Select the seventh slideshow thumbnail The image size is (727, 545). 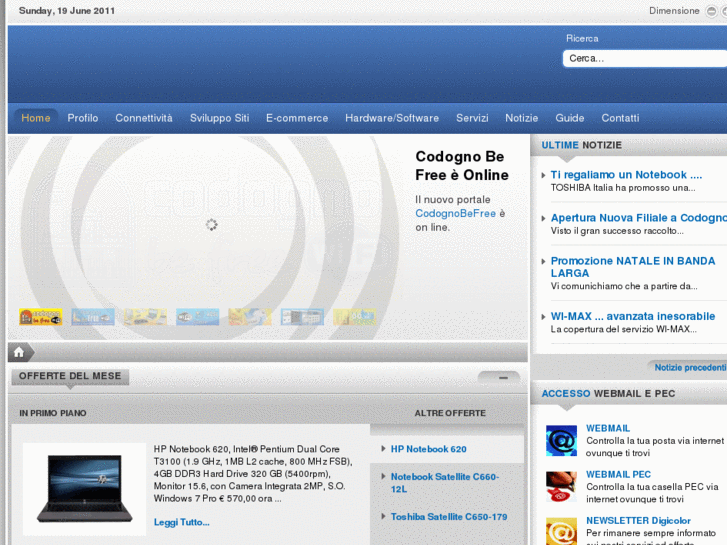(355, 317)
